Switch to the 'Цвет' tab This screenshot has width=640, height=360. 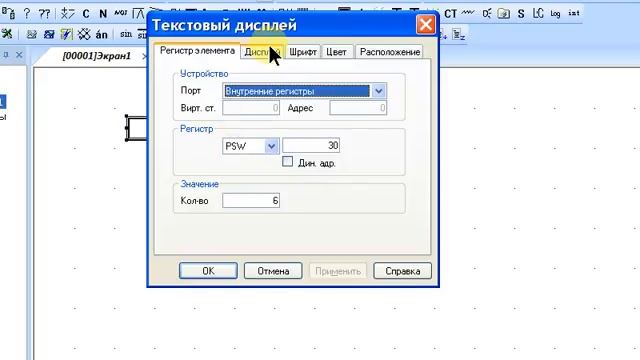click(336, 52)
